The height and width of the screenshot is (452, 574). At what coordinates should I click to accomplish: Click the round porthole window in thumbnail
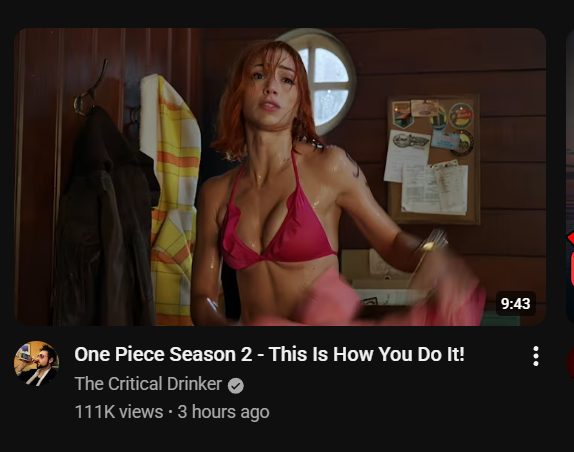(x=322, y=82)
